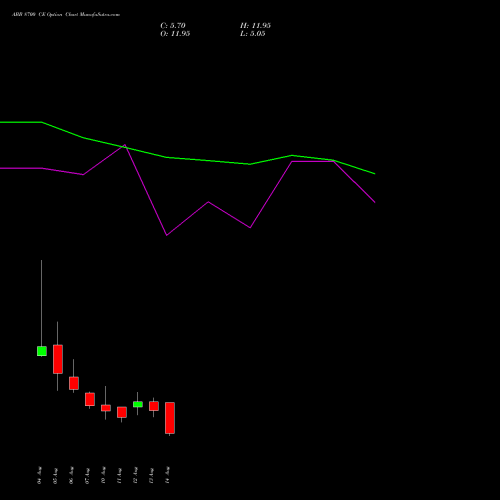Click the purple indicator line's lowest trough

pyautogui.click(x=167, y=235)
